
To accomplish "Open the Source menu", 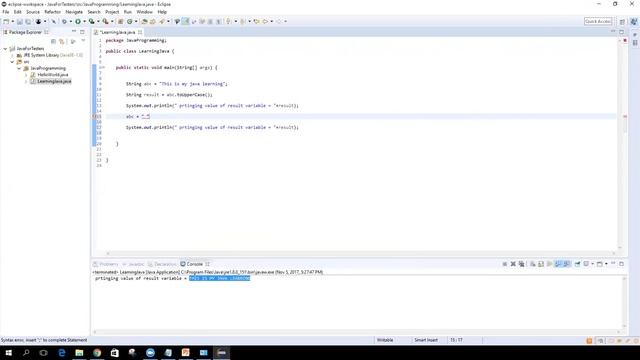I will [x=33, y=12].
